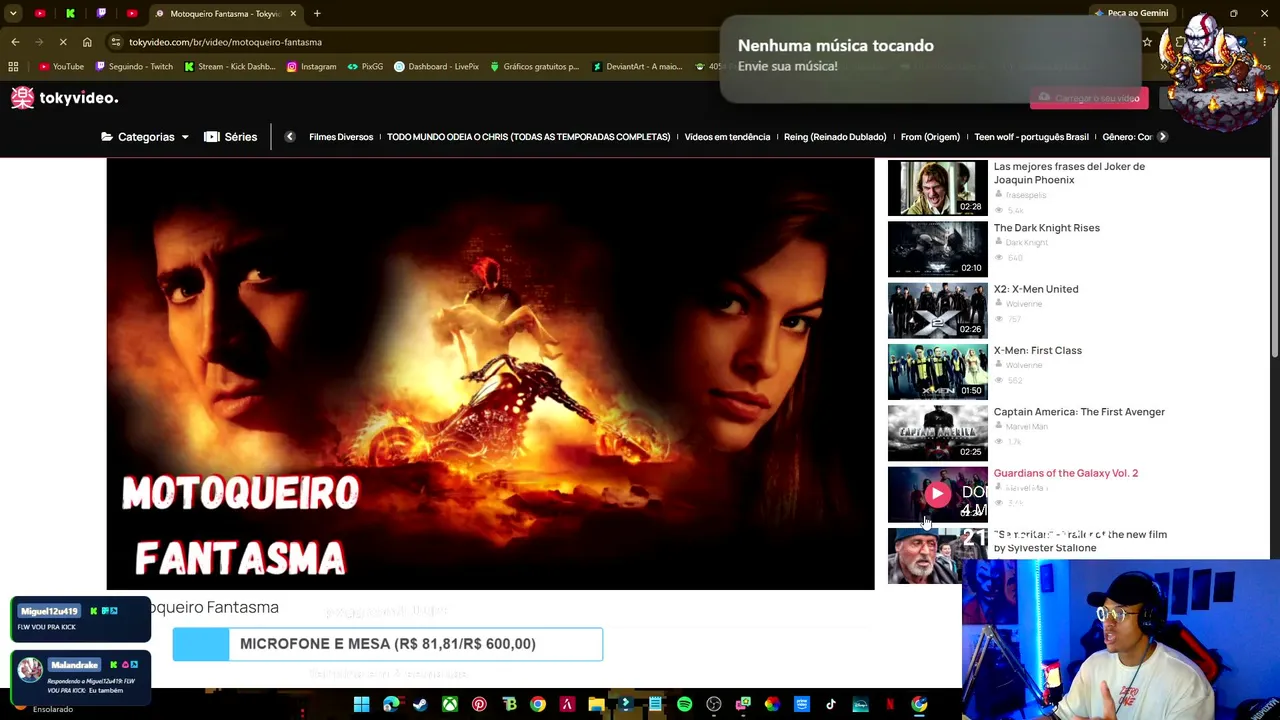This screenshot has height=720, width=1280.
Task: Open the Xbox app in taskbar
Action: pyautogui.click(x=450, y=705)
